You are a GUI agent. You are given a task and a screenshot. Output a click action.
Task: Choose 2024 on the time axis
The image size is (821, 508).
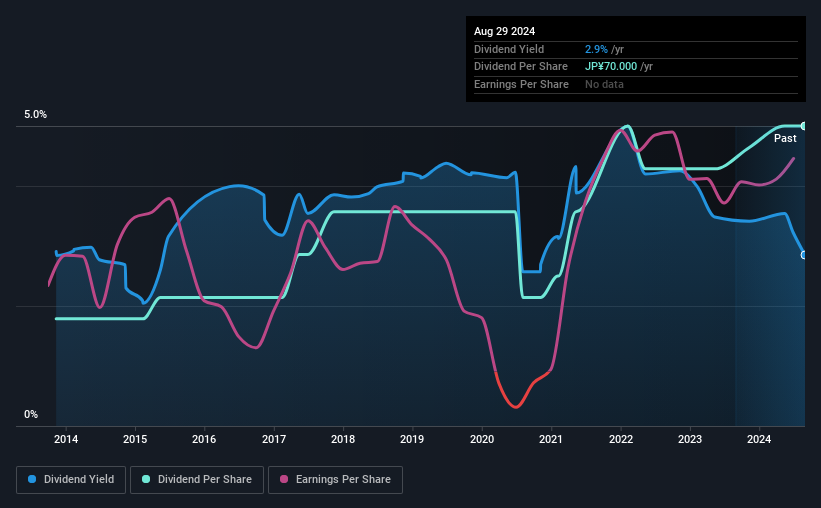pos(759,438)
